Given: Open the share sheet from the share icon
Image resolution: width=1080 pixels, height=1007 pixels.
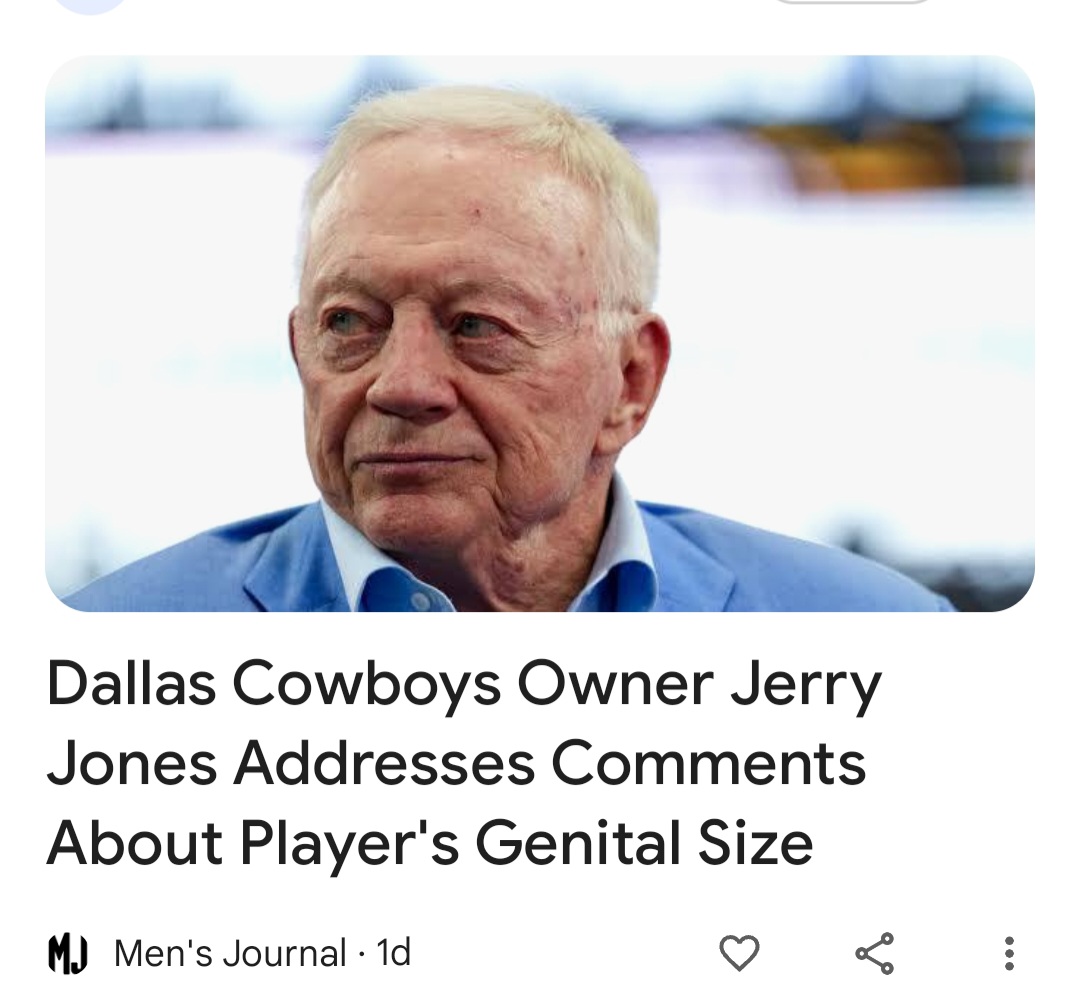Looking at the screenshot, I should pyautogui.click(x=875, y=953).
